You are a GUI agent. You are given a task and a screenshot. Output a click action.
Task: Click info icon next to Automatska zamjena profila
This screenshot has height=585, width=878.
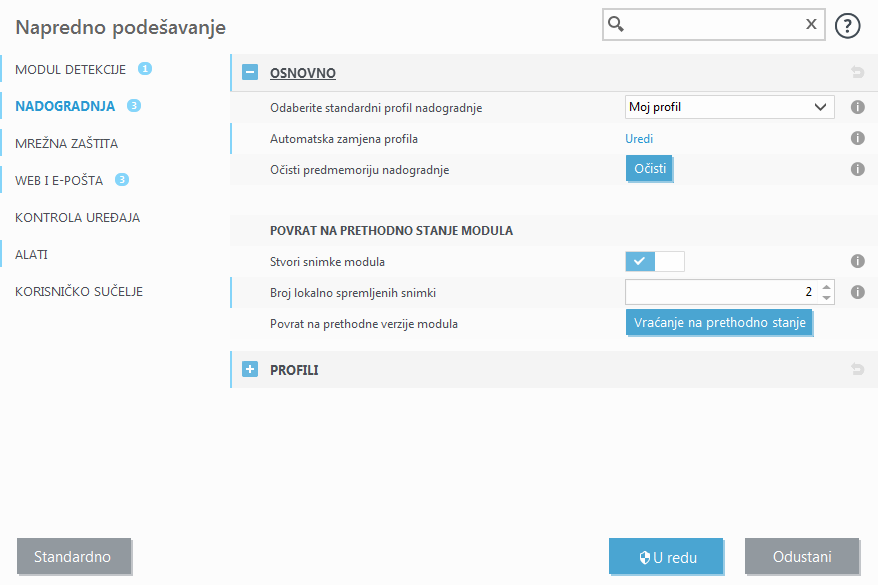tap(857, 138)
